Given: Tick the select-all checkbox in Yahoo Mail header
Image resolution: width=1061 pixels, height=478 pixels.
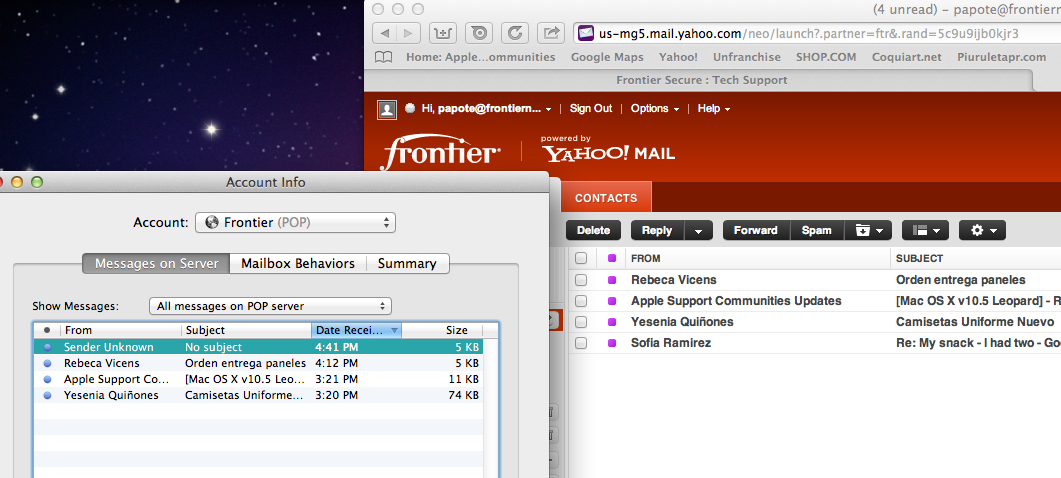Looking at the screenshot, I should pyautogui.click(x=581, y=258).
